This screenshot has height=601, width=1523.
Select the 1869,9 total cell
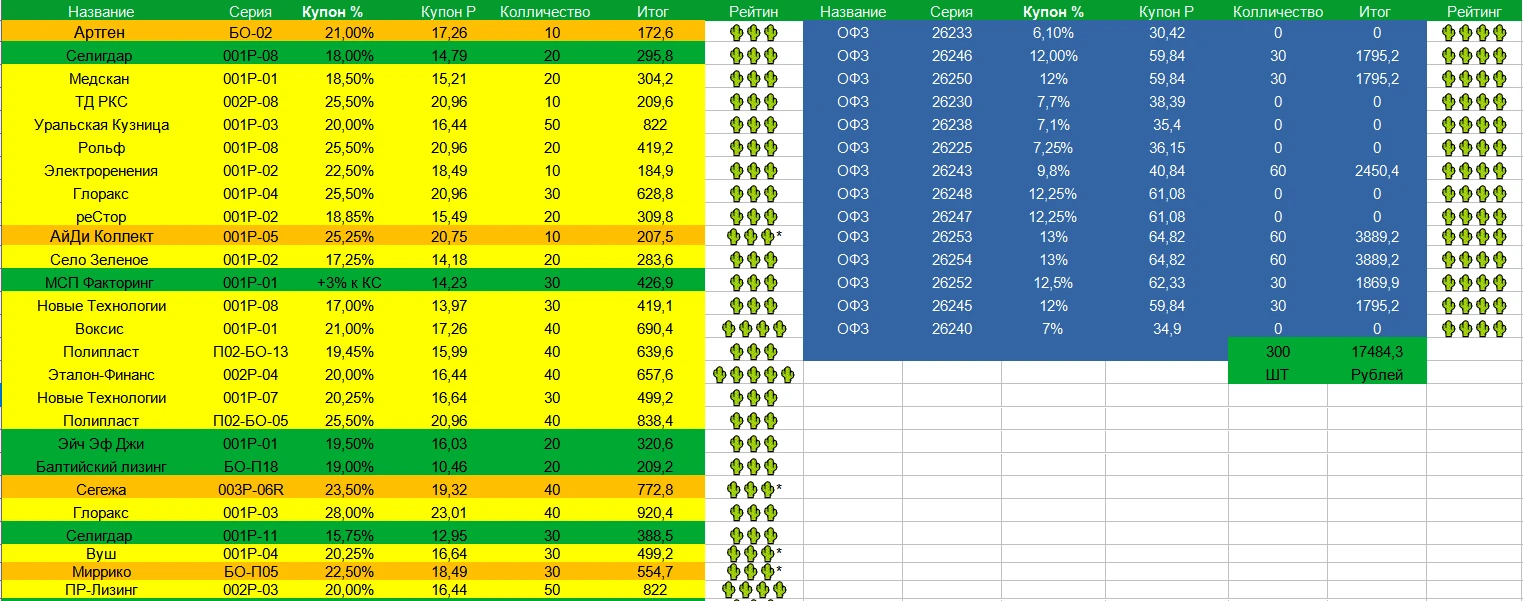coord(1377,283)
